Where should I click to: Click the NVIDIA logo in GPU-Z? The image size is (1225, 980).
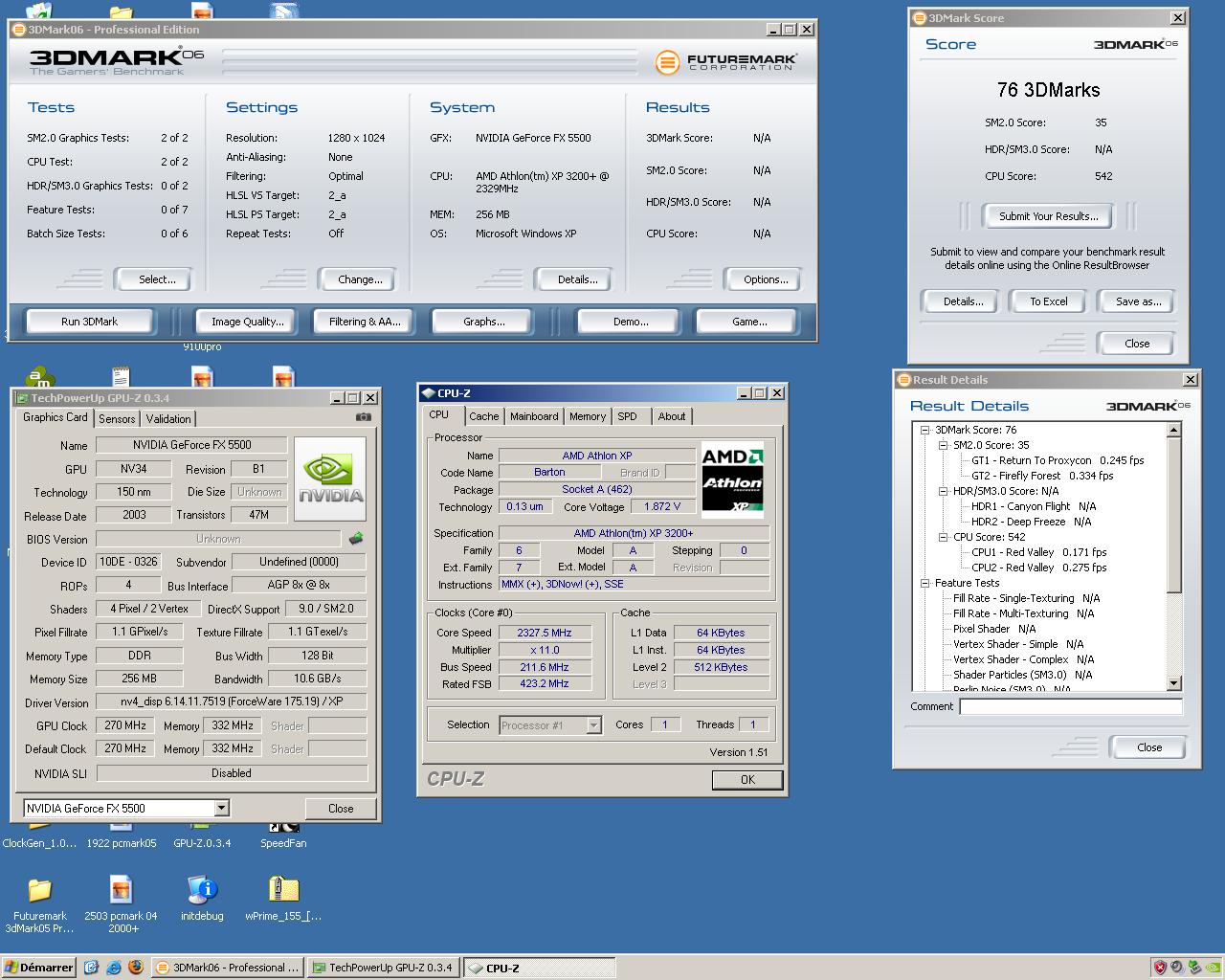click(331, 479)
